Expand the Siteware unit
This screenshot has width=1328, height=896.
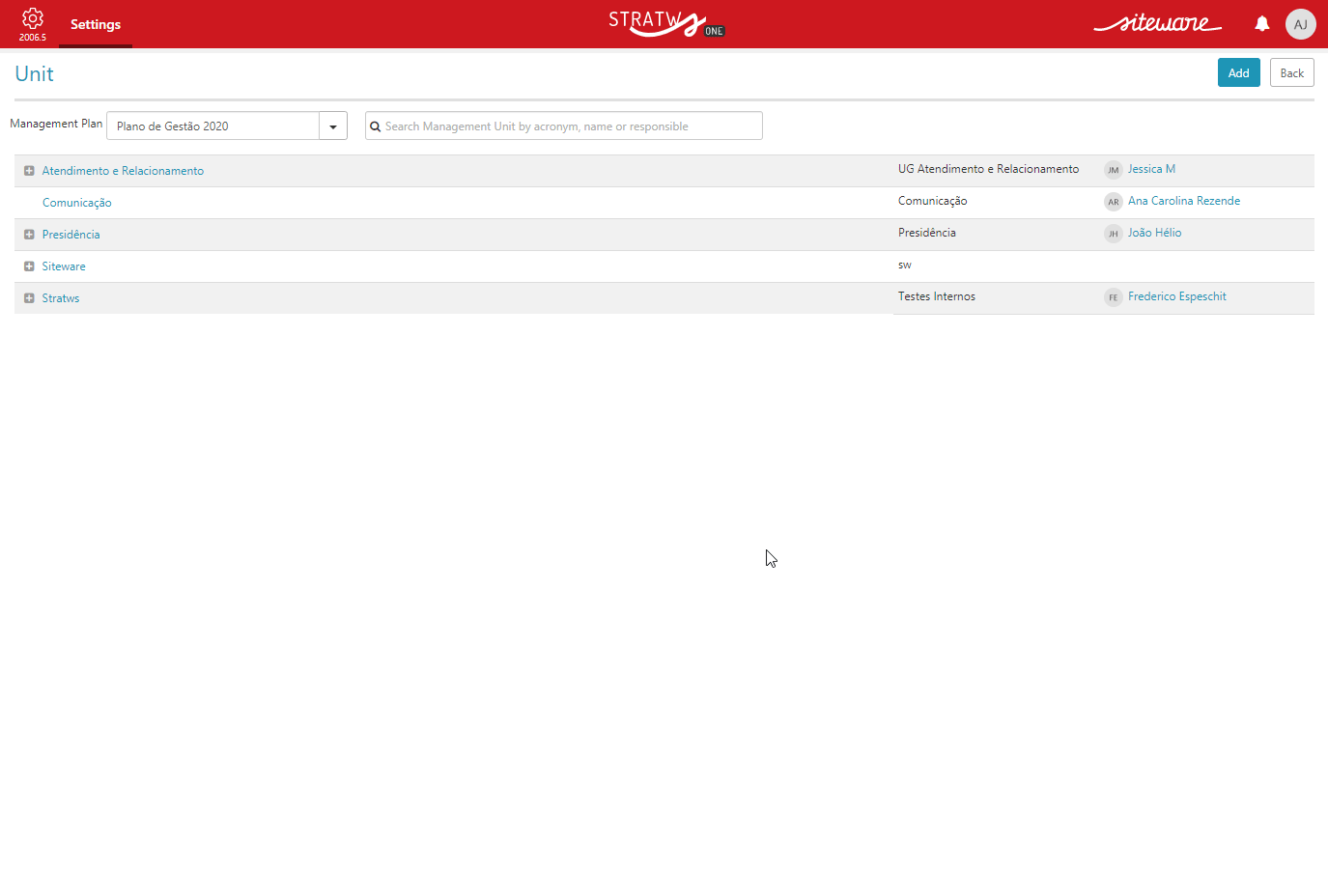(29, 266)
